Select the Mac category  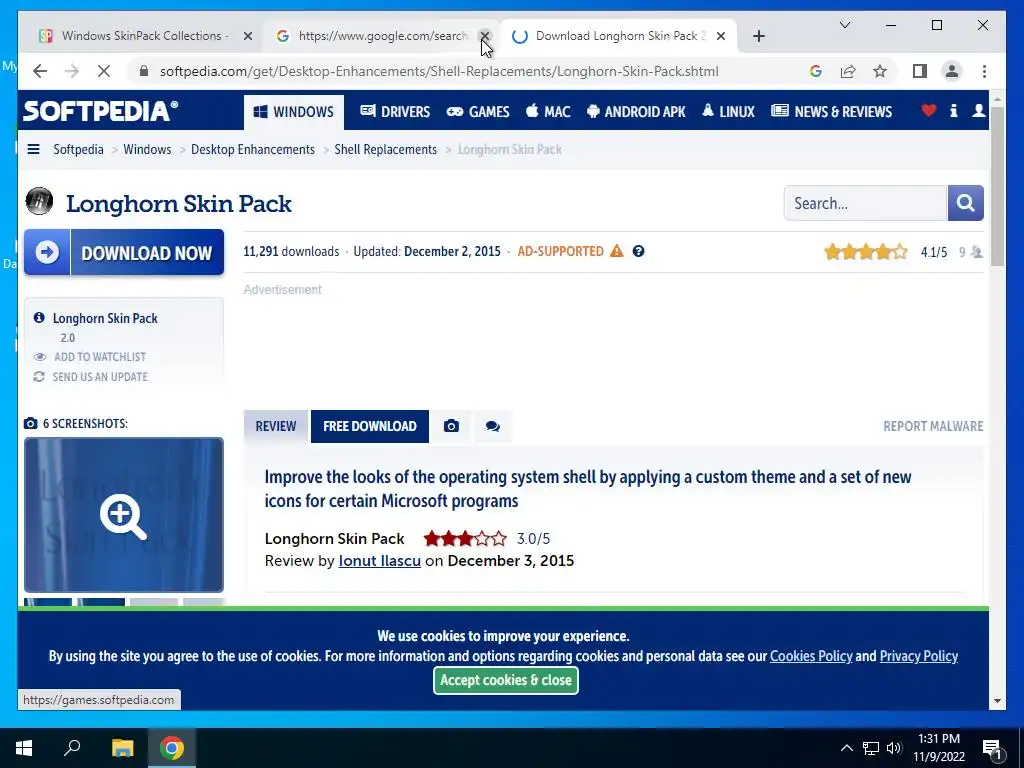pyautogui.click(x=549, y=112)
